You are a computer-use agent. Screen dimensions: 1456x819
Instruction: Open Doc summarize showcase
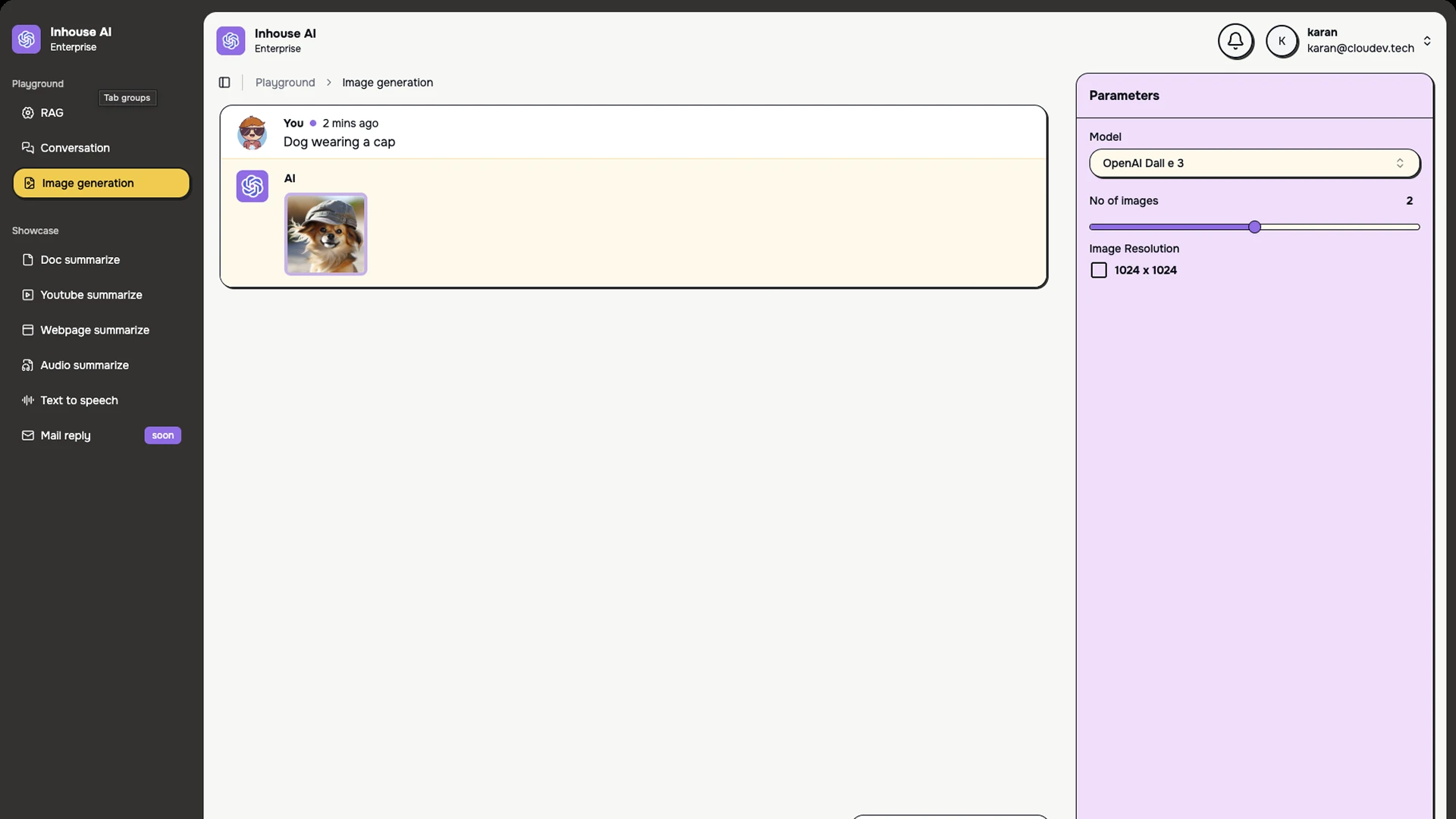(x=101, y=260)
